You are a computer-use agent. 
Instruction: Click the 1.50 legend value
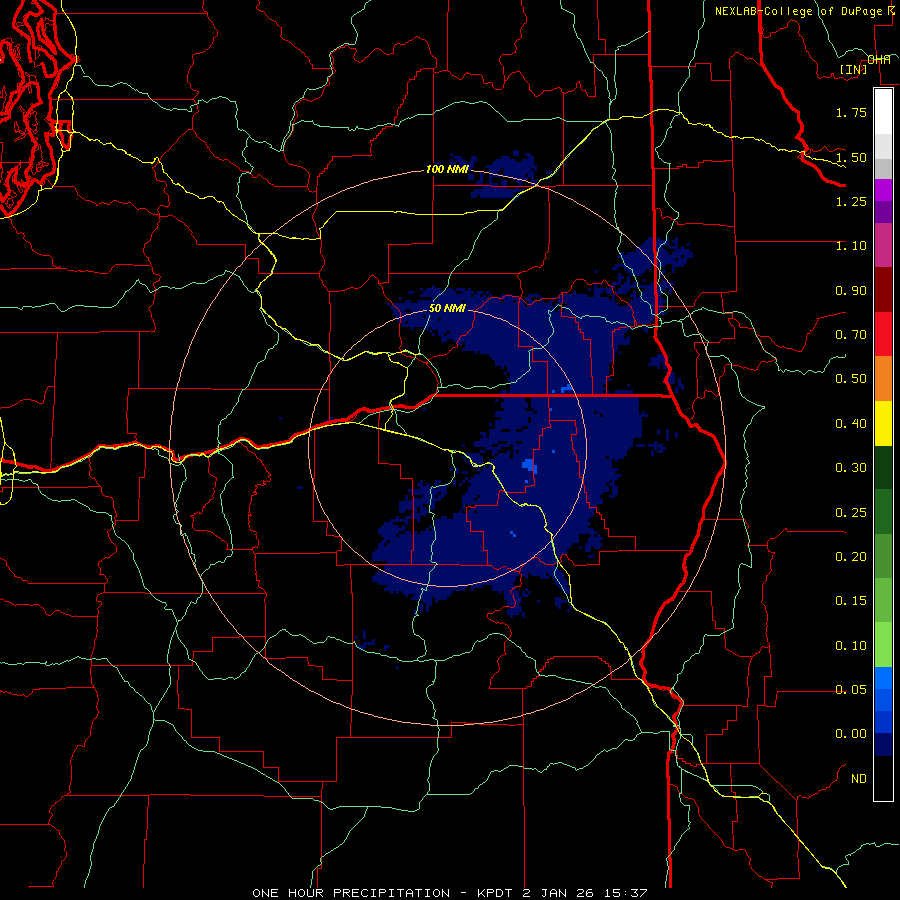pyautogui.click(x=851, y=157)
